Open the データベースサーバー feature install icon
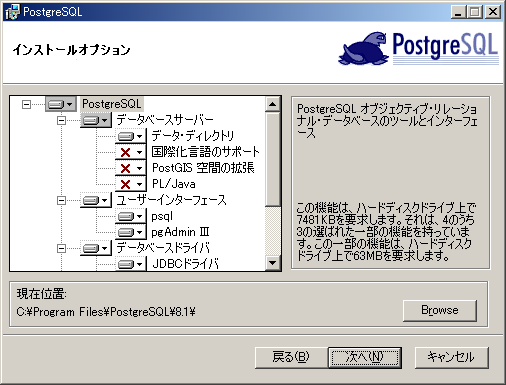506x385 pixels. [x=96, y=120]
